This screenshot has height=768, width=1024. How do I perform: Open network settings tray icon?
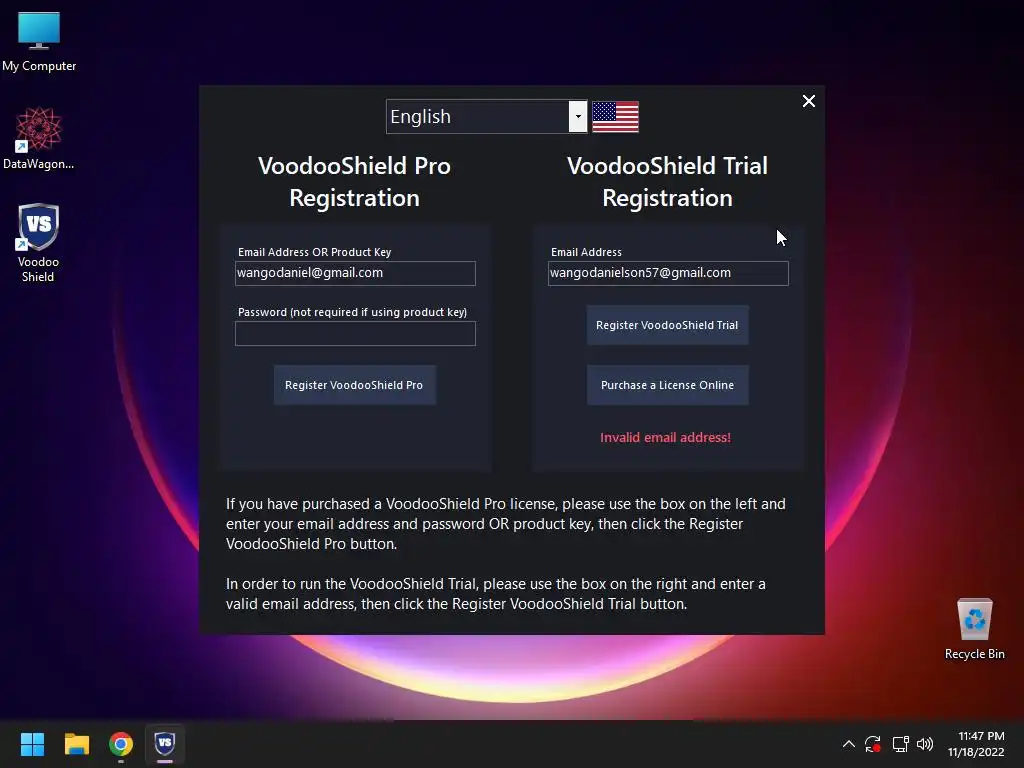[x=901, y=744]
